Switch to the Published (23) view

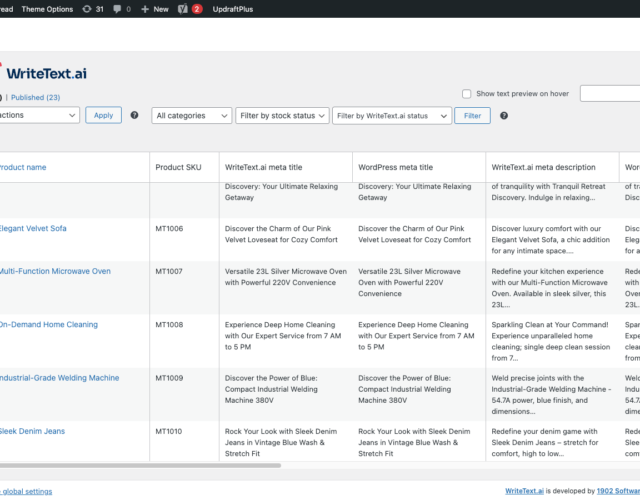tap(36, 98)
